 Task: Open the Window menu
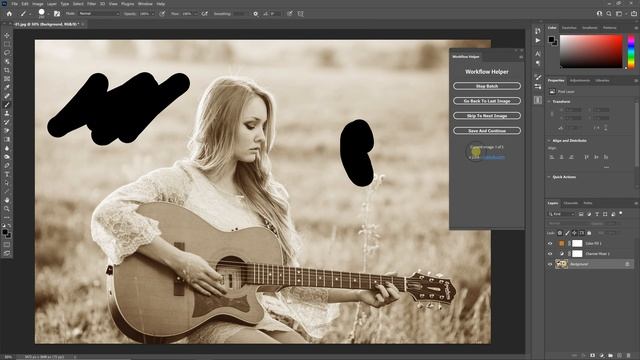tap(145, 4)
